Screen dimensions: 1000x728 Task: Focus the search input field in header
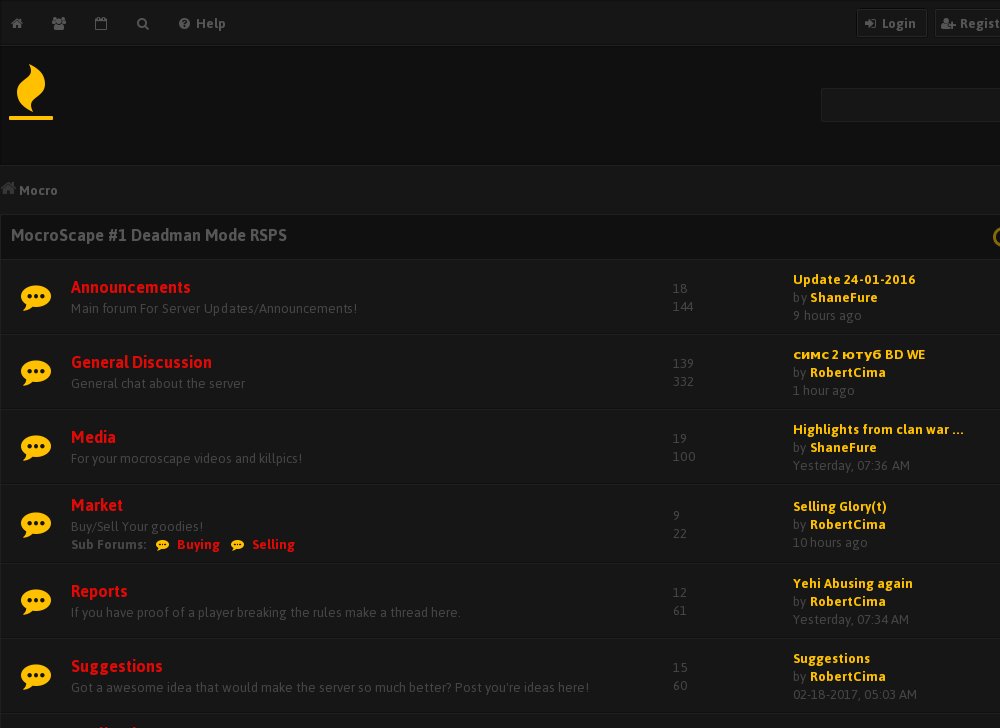tap(910, 105)
